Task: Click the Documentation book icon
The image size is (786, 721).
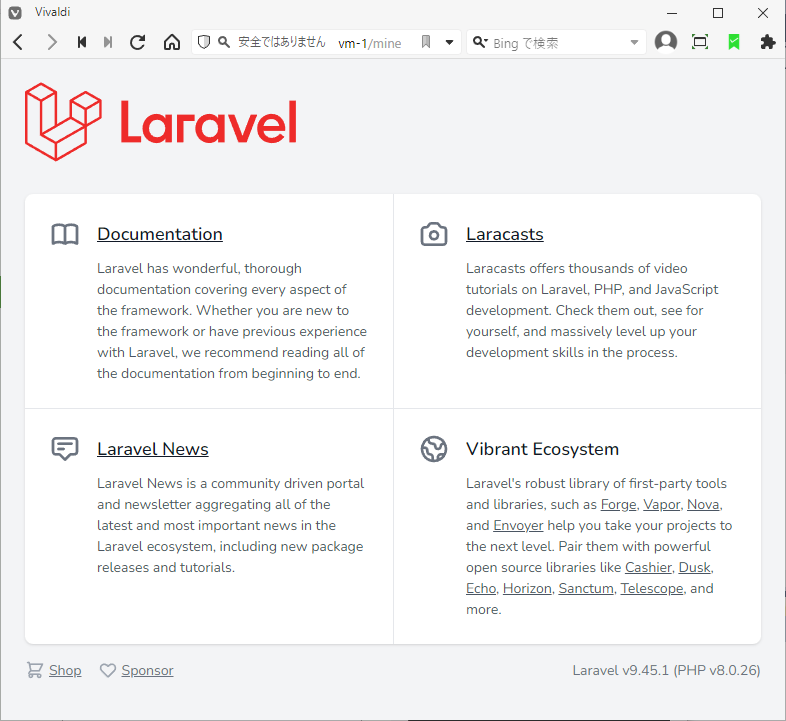Action: [65, 234]
